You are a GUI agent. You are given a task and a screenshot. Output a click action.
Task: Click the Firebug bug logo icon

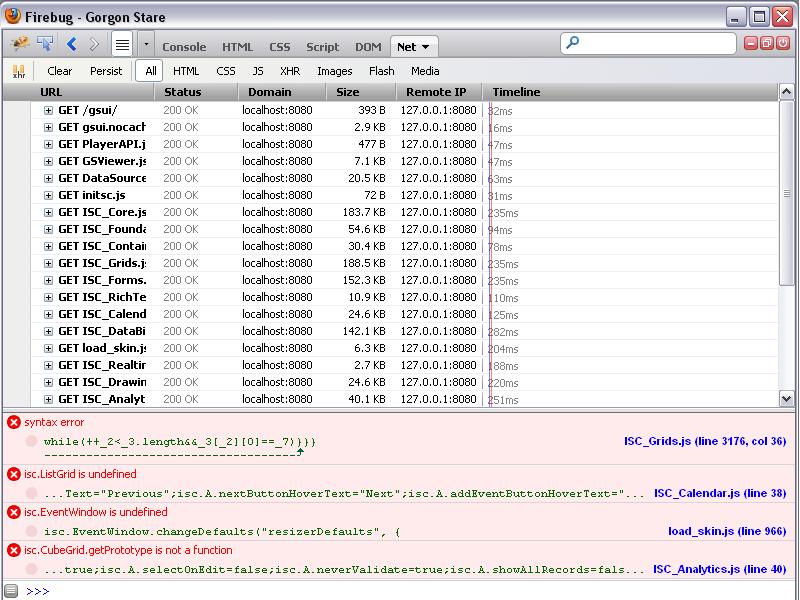(20, 44)
